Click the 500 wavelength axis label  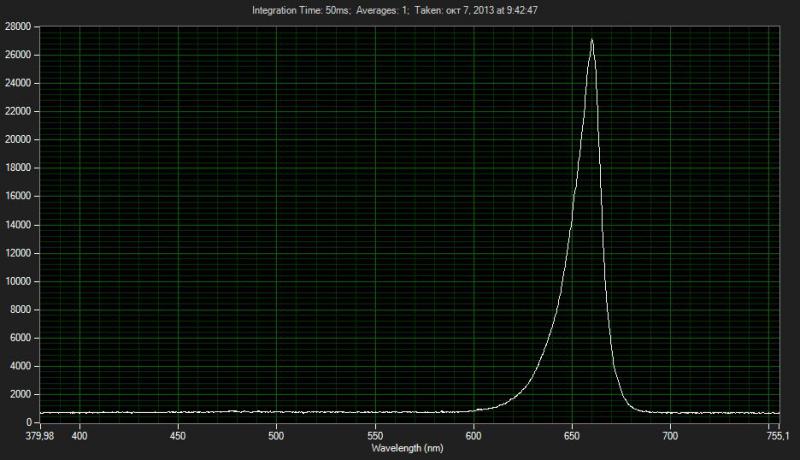click(277, 436)
